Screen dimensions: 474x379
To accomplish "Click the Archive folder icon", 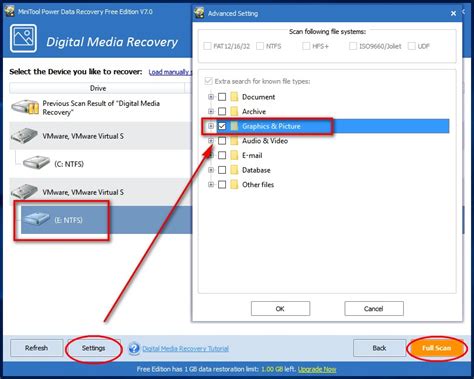I will click(234, 111).
